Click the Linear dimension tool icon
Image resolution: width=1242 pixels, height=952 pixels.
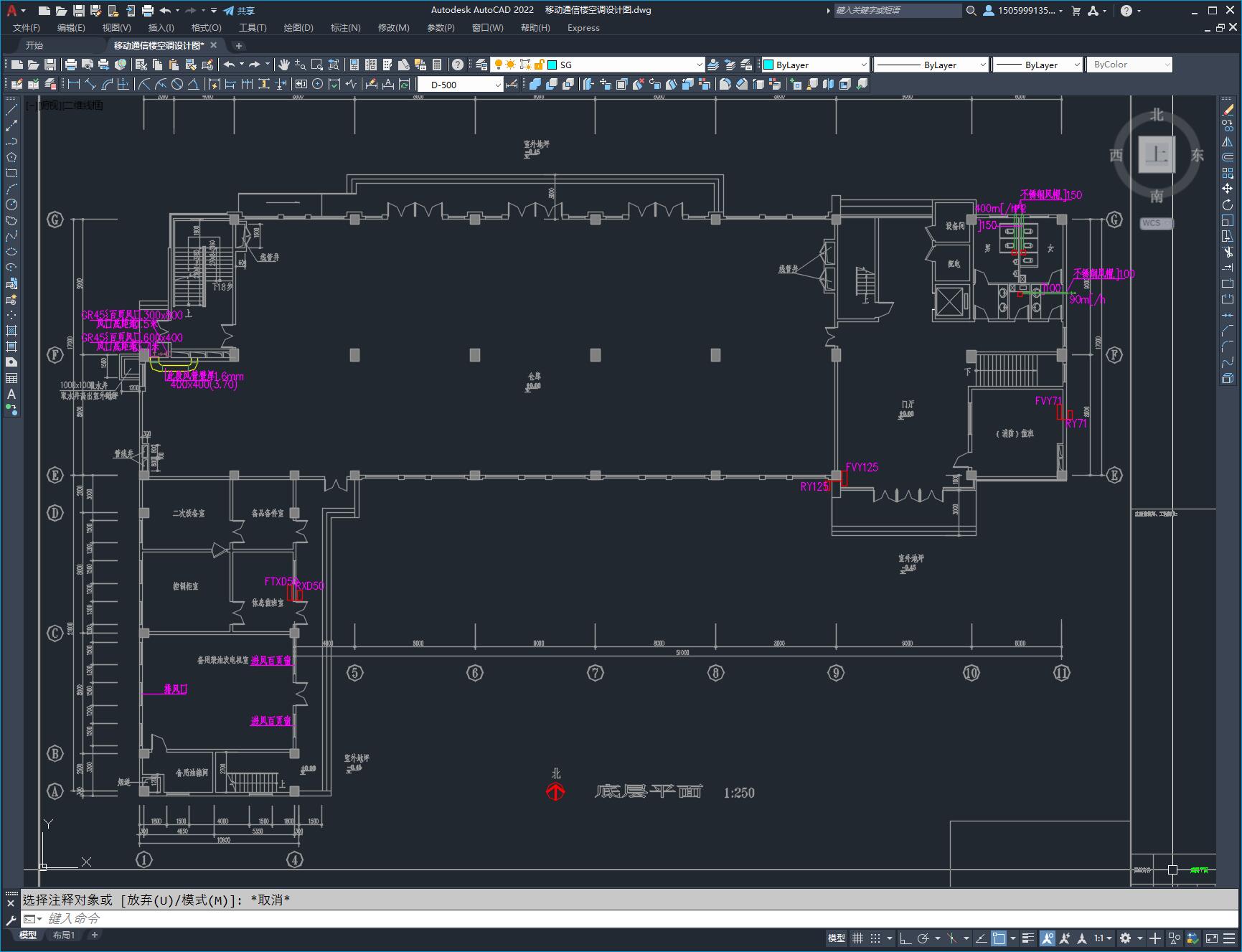[x=73, y=84]
